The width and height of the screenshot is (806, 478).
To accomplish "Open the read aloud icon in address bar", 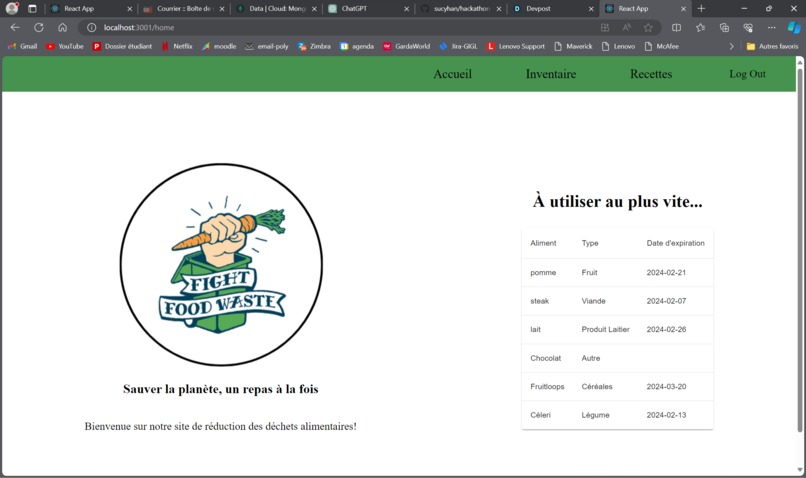I will click(627, 28).
